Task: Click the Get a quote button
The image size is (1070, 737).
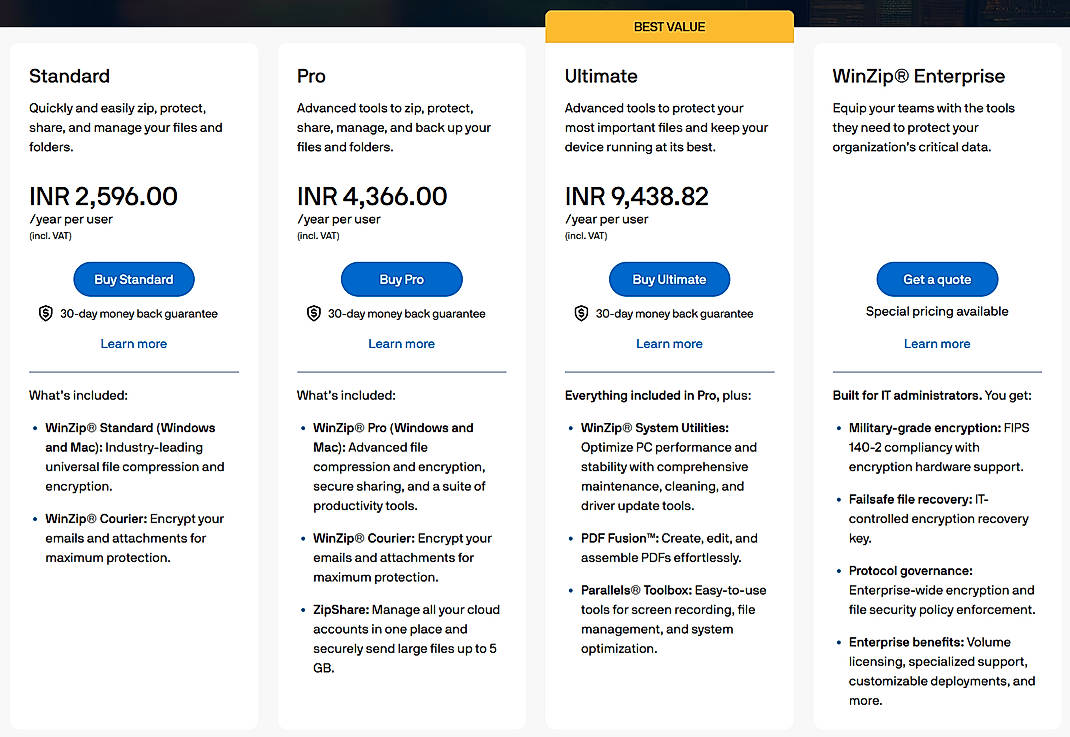Action: click(x=937, y=279)
